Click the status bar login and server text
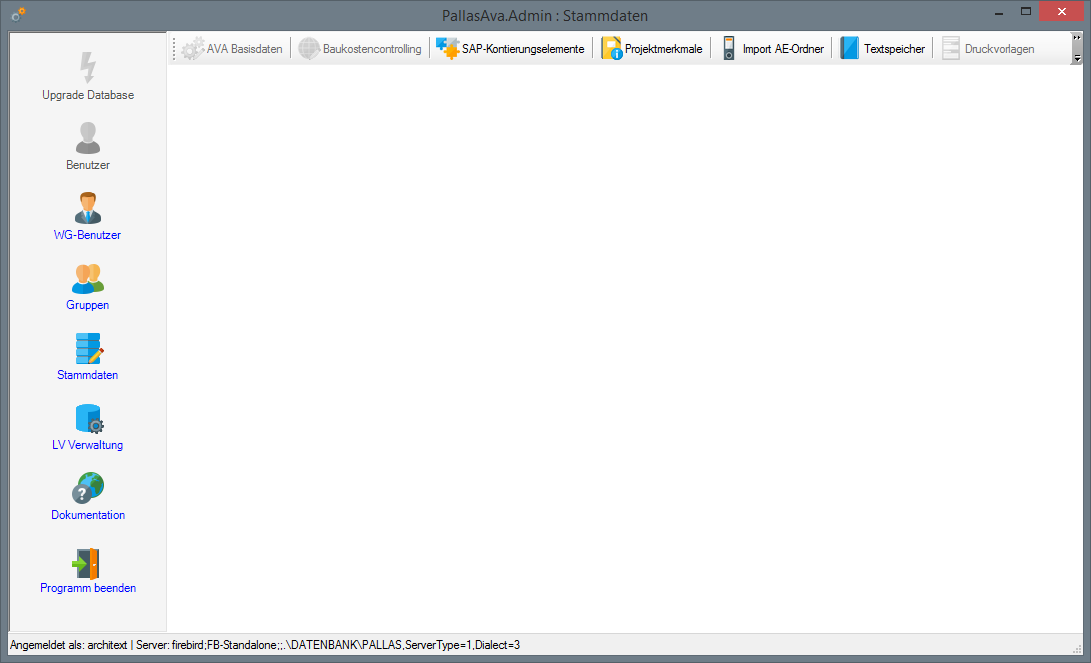This screenshot has height=663, width=1091. [265, 645]
